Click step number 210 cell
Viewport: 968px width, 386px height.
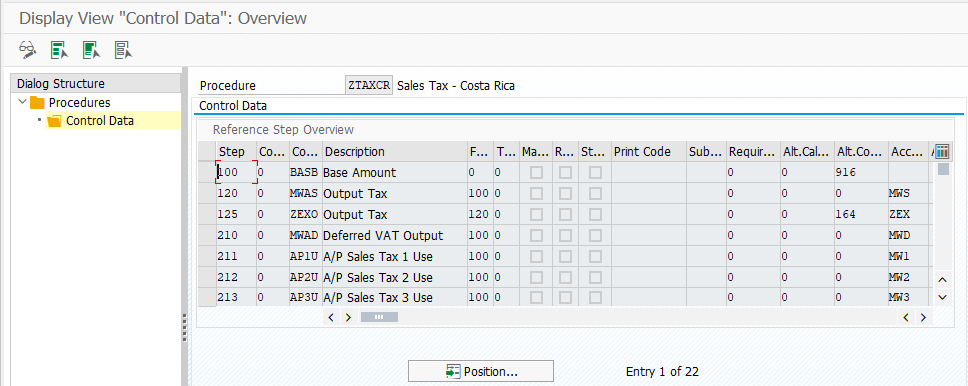pos(236,235)
